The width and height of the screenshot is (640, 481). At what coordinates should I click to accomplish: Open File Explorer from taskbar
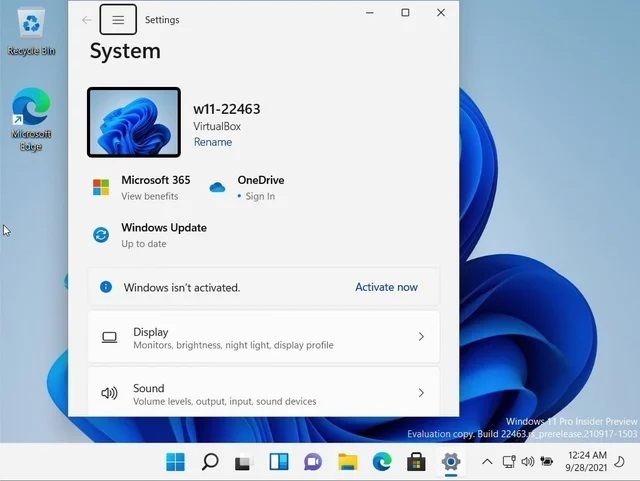(x=347, y=462)
